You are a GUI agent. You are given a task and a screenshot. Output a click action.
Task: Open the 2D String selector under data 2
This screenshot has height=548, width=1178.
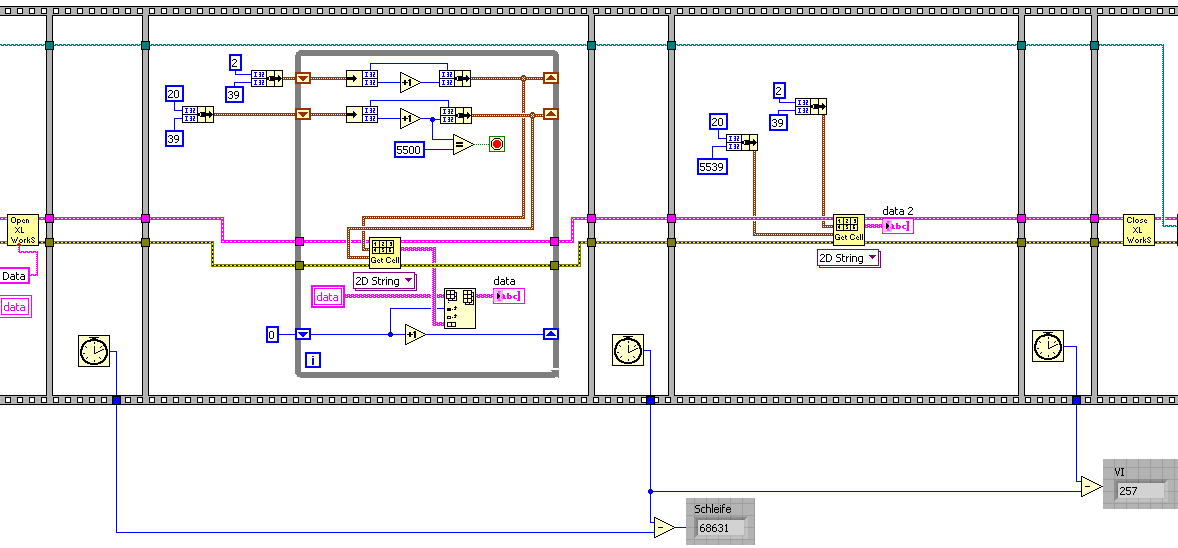(x=849, y=259)
